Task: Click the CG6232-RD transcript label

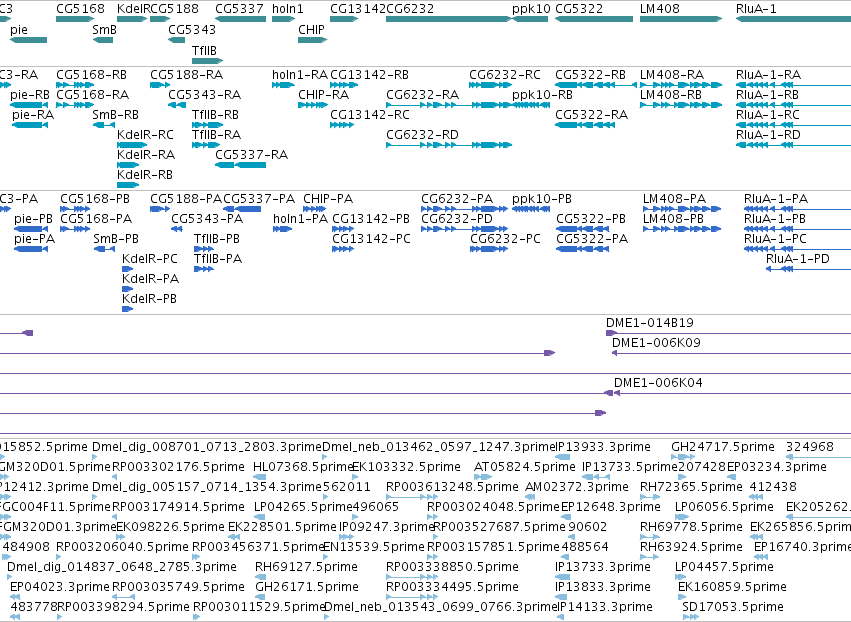Action: (422, 135)
